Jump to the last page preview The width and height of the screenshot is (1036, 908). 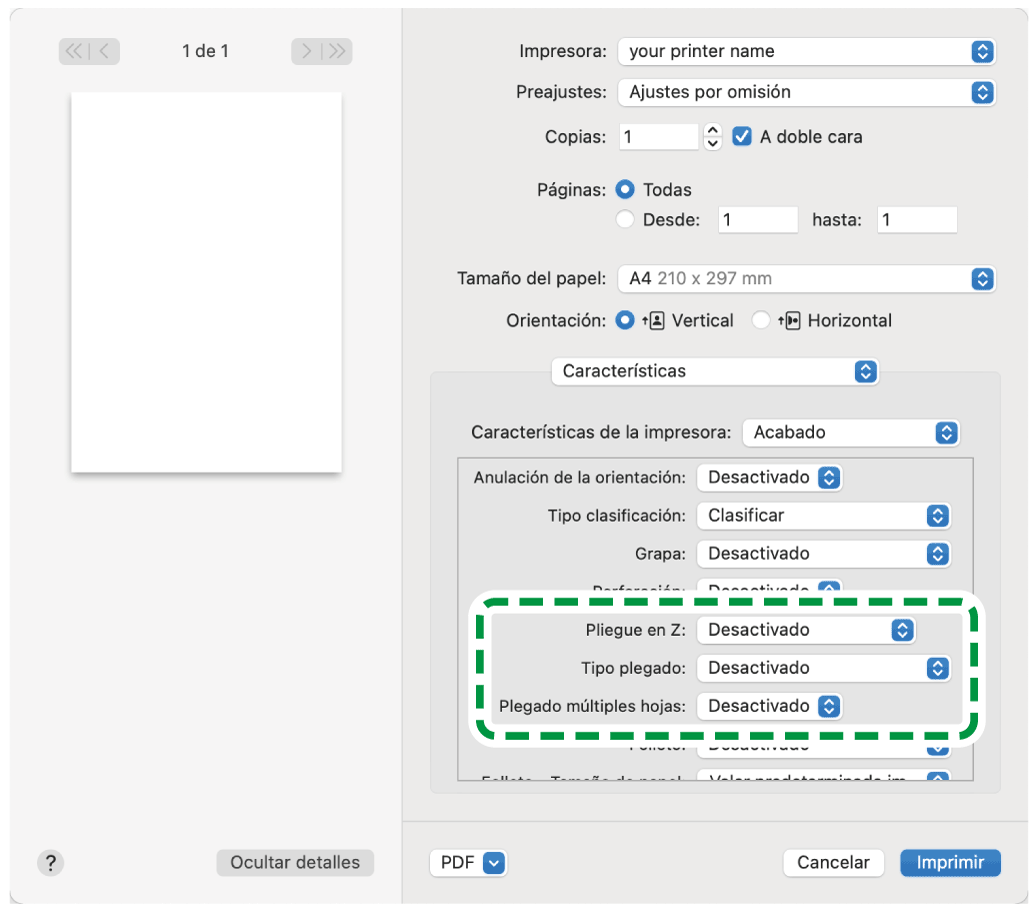click(x=337, y=51)
